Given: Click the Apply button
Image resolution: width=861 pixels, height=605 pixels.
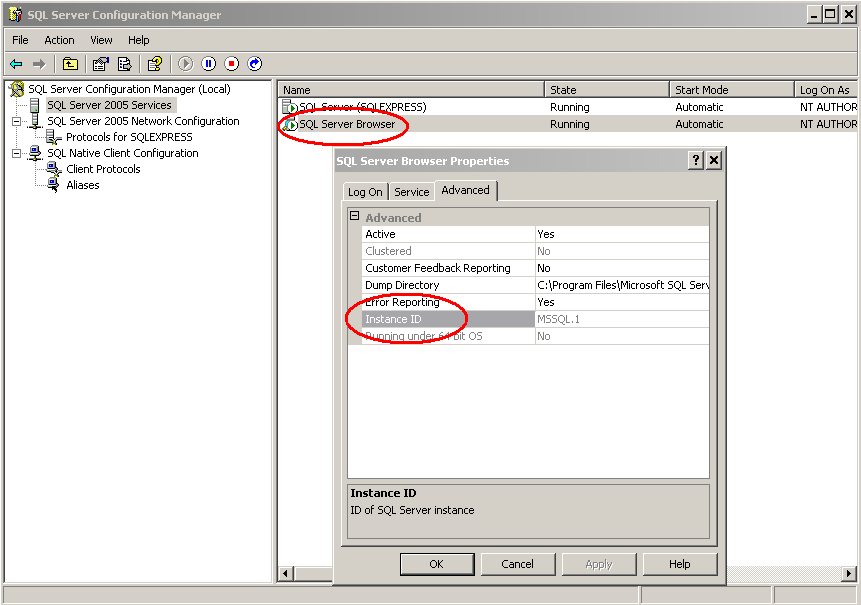Looking at the screenshot, I should click(x=599, y=564).
